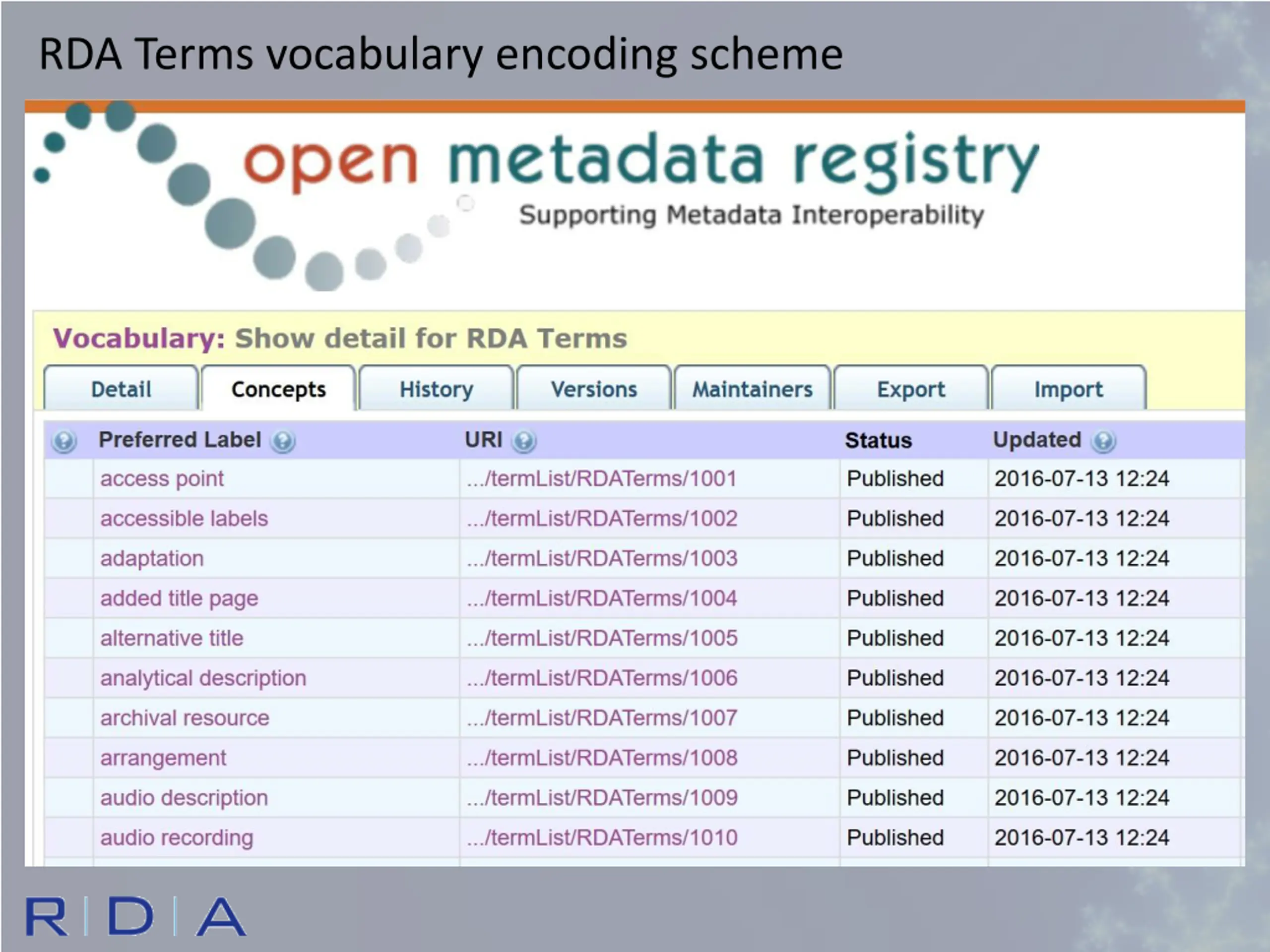Open the 'archival resource' concept link
Screen dimensions: 1270x952
185,718
